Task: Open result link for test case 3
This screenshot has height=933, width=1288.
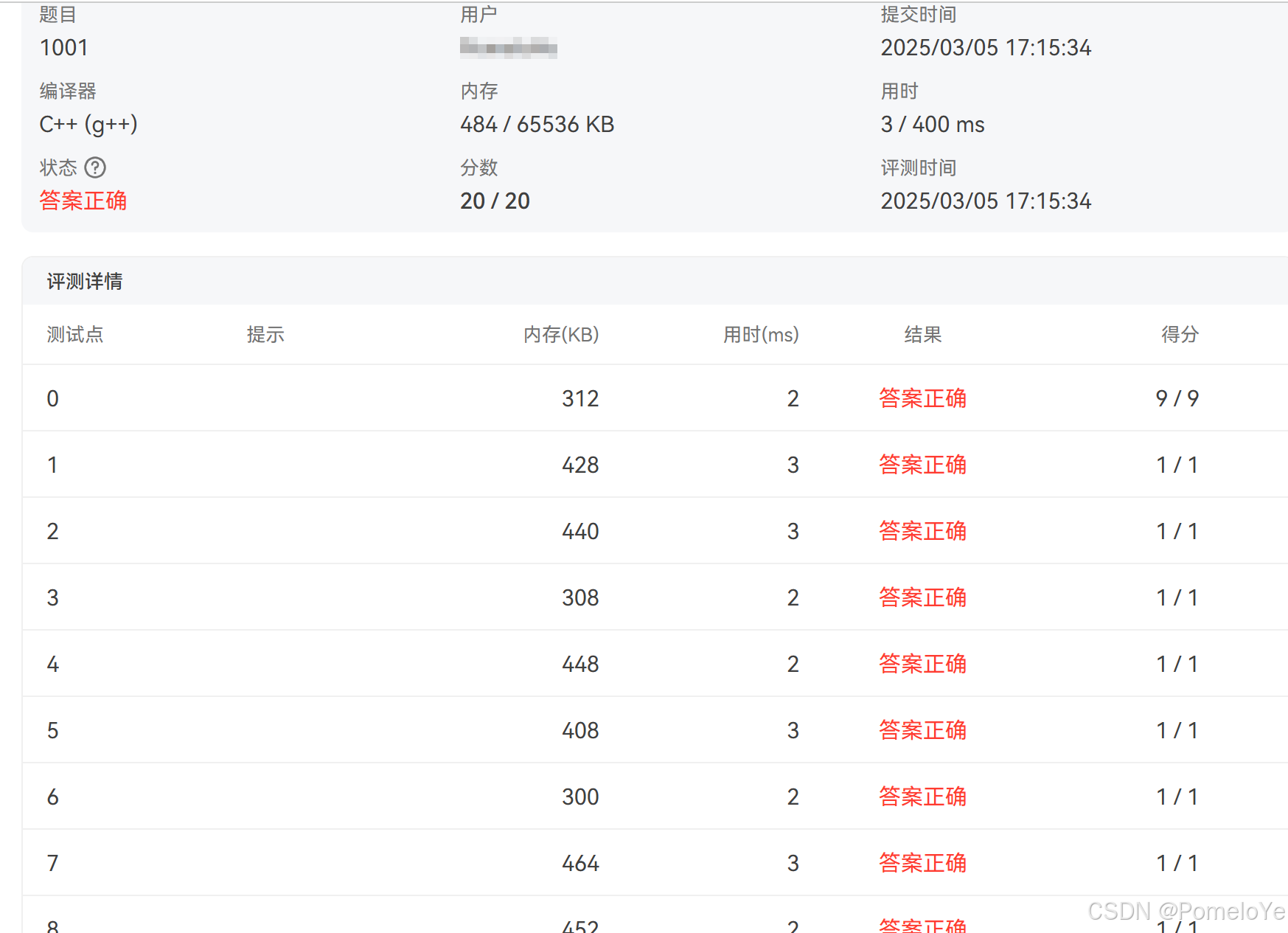Action: (x=922, y=597)
